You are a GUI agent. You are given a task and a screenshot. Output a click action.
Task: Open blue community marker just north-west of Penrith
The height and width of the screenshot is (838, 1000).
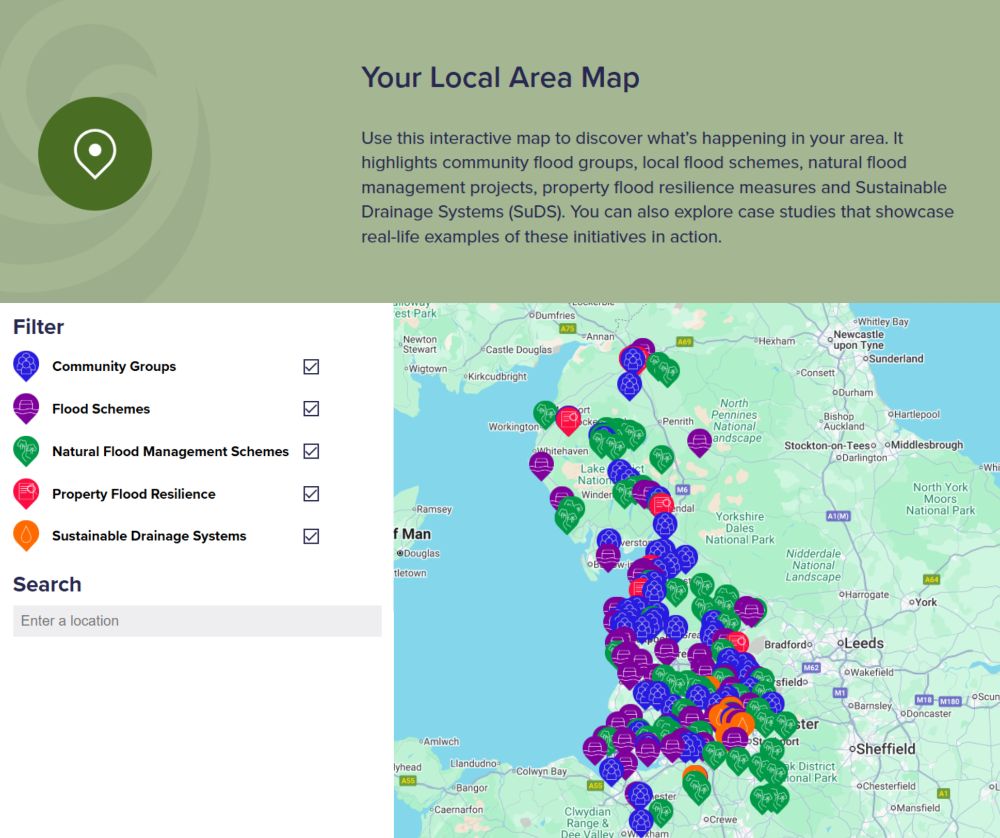pyautogui.click(x=629, y=384)
